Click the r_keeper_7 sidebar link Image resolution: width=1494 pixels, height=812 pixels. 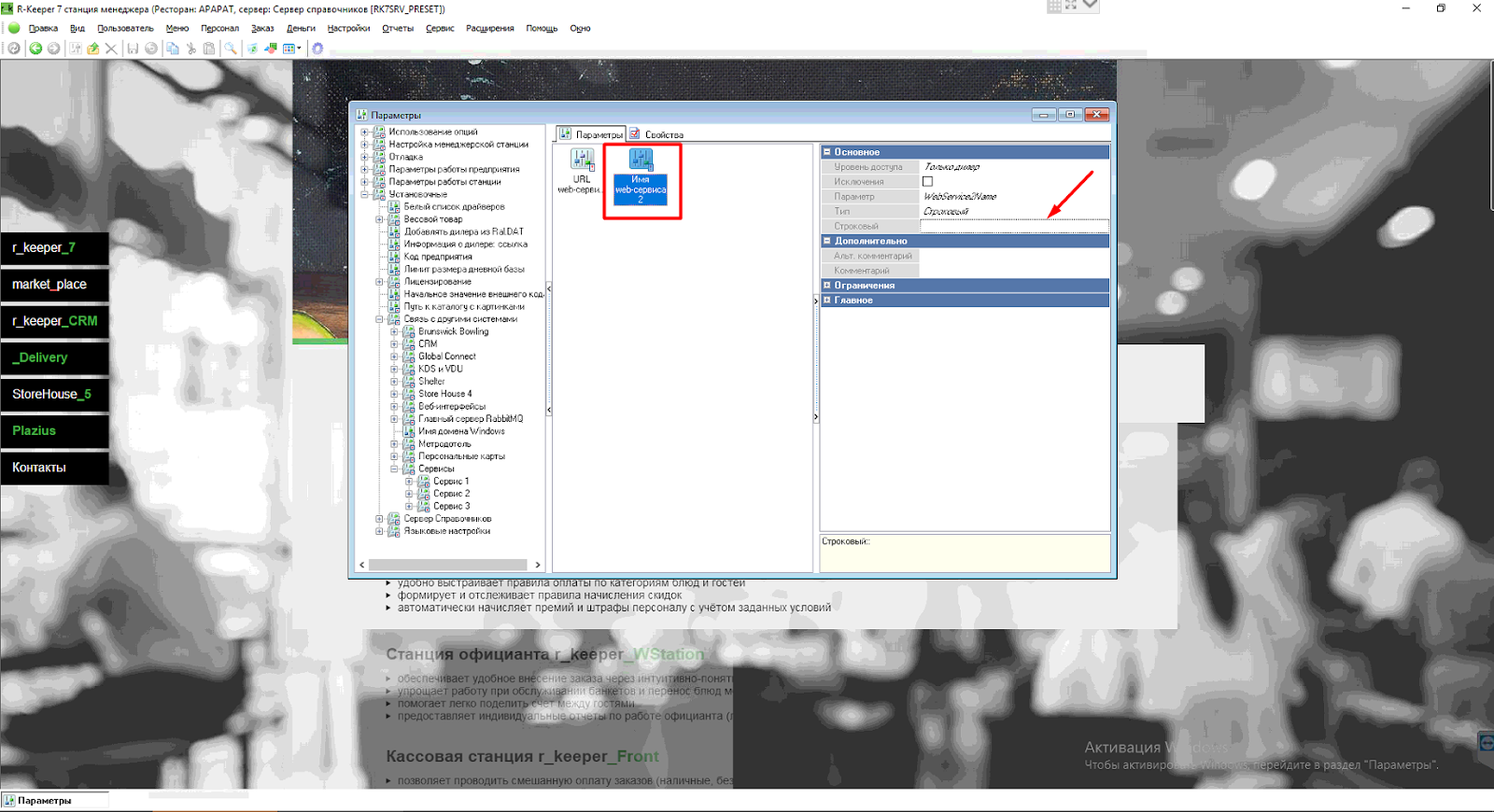click(x=54, y=248)
